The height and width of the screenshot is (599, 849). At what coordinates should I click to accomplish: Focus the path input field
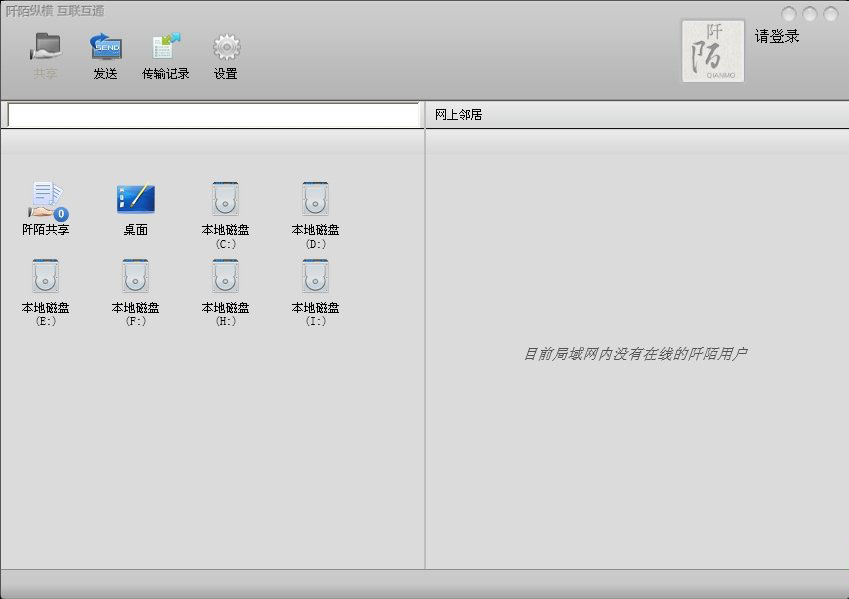click(x=212, y=115)
